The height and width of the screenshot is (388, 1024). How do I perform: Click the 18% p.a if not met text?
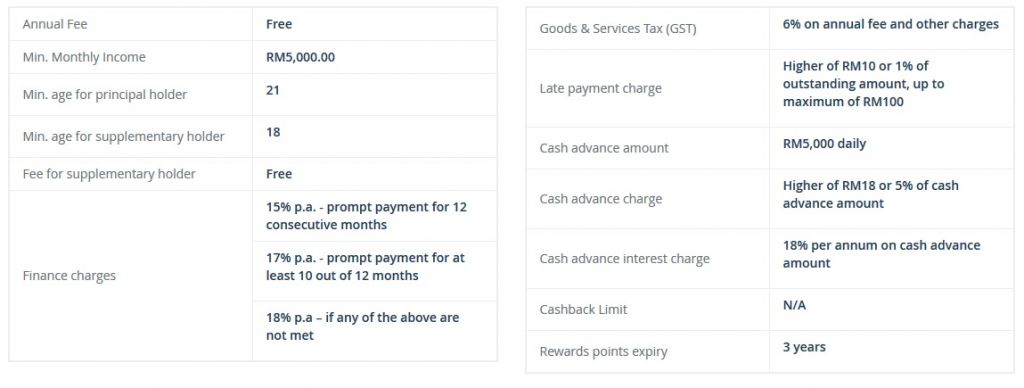(x=362, y=326)
